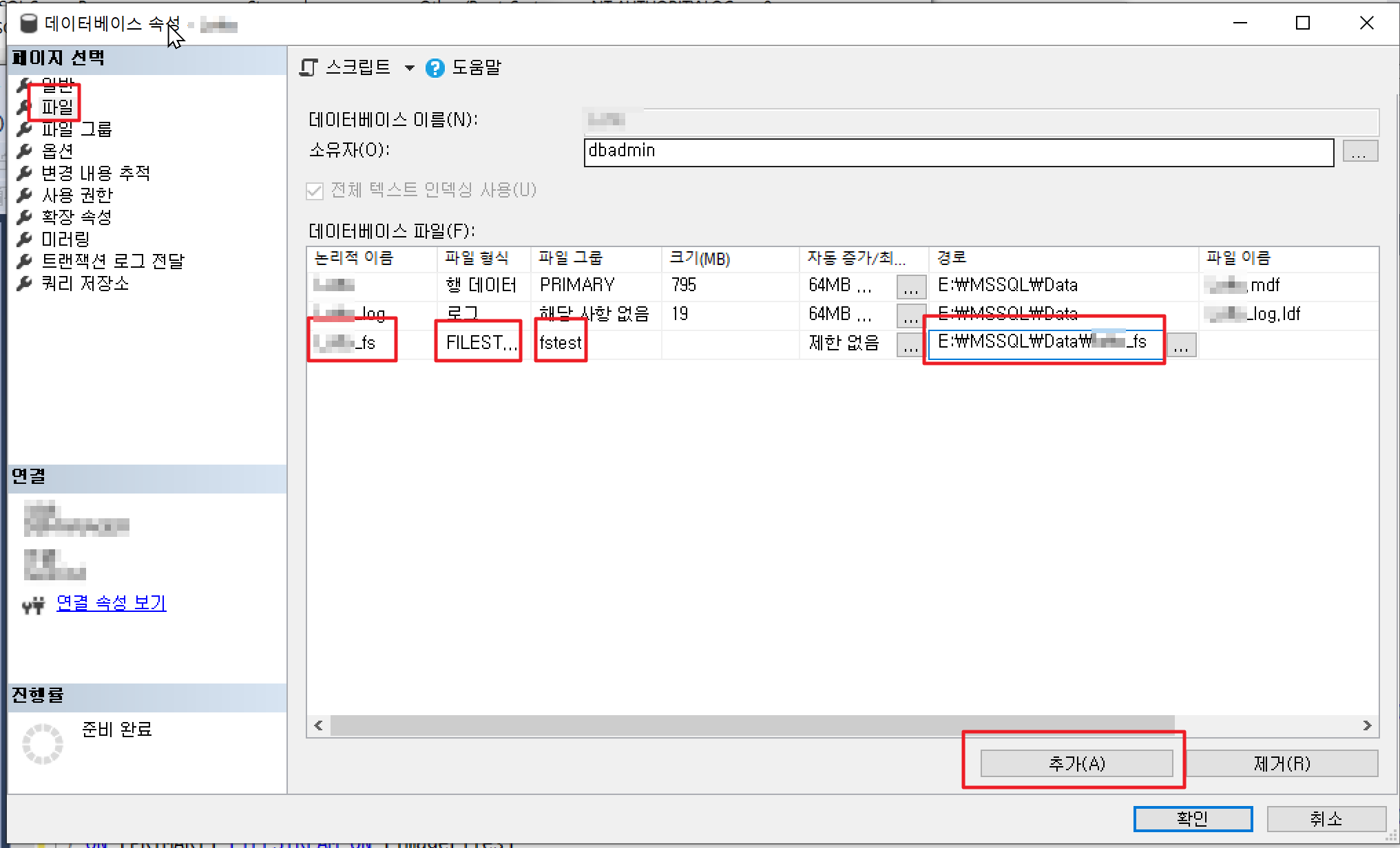Open the 트랜잭션 로그 전달 page
Image resolution: width=1400 pixels, height=848 pixels.
pos(113,261)
